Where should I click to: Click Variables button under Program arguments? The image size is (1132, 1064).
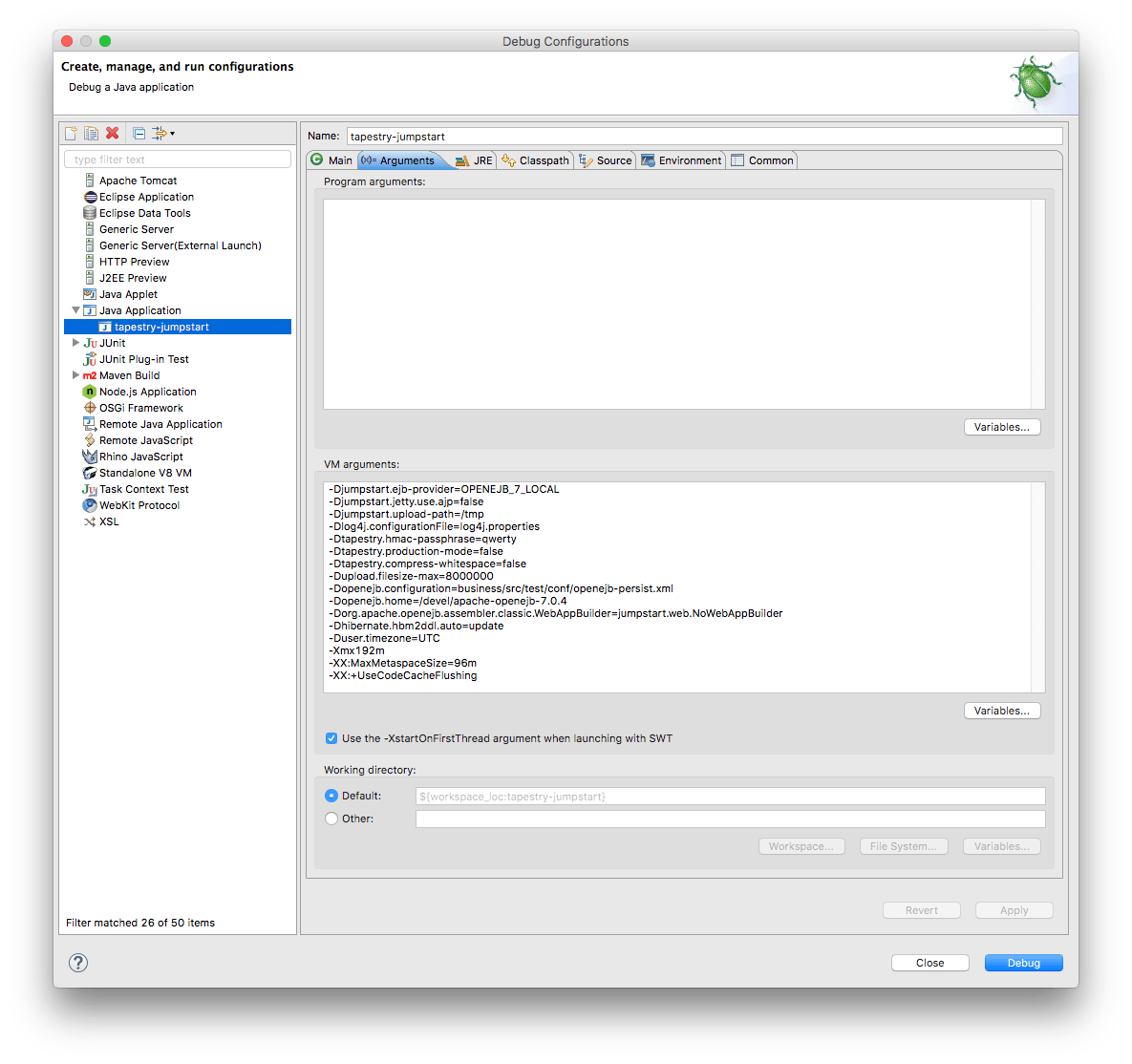click(x=1002, y=427)
